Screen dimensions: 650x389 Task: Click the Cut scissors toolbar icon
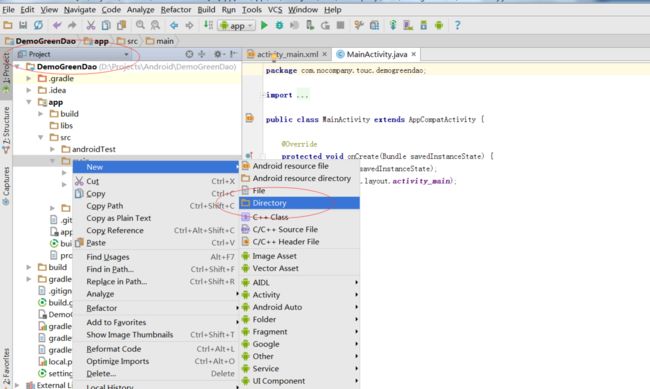pyautogui.click(x=91, y=25)
